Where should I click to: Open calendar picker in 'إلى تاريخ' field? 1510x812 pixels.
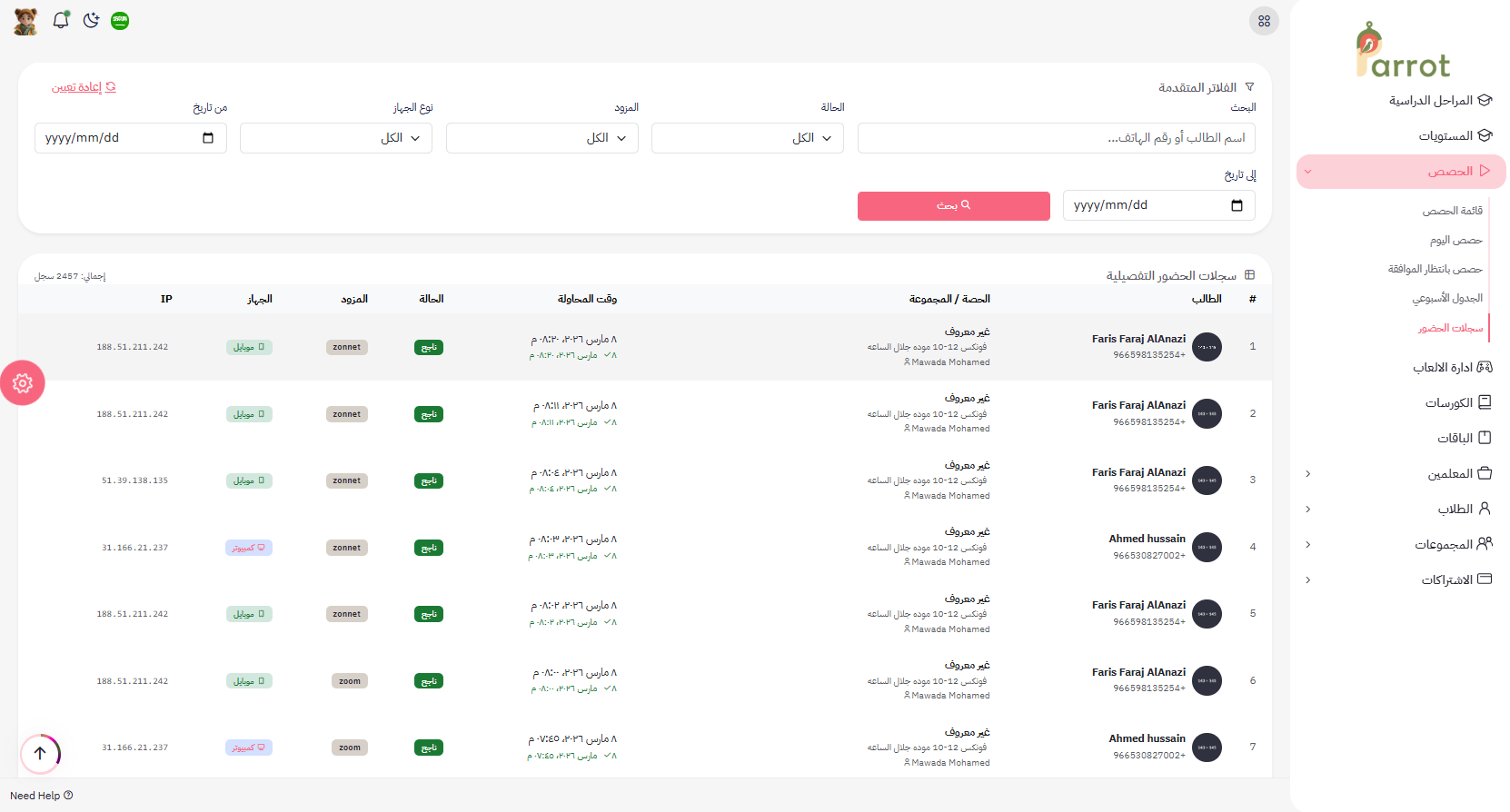[1237, 205]
